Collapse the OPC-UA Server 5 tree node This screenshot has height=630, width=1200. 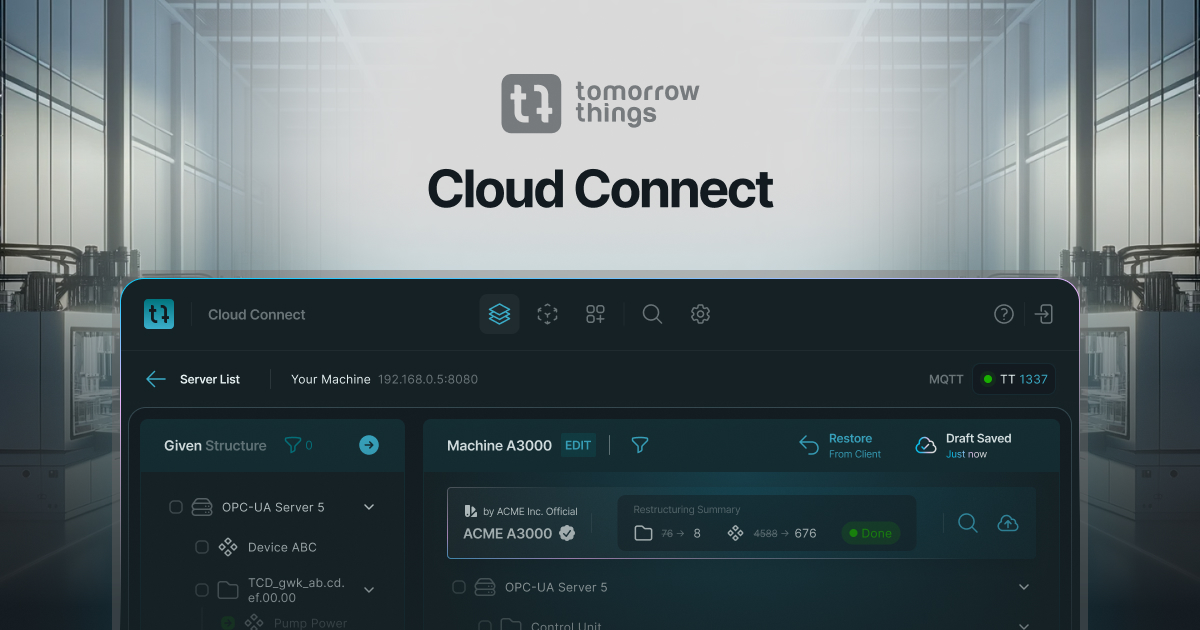[369, 506]
